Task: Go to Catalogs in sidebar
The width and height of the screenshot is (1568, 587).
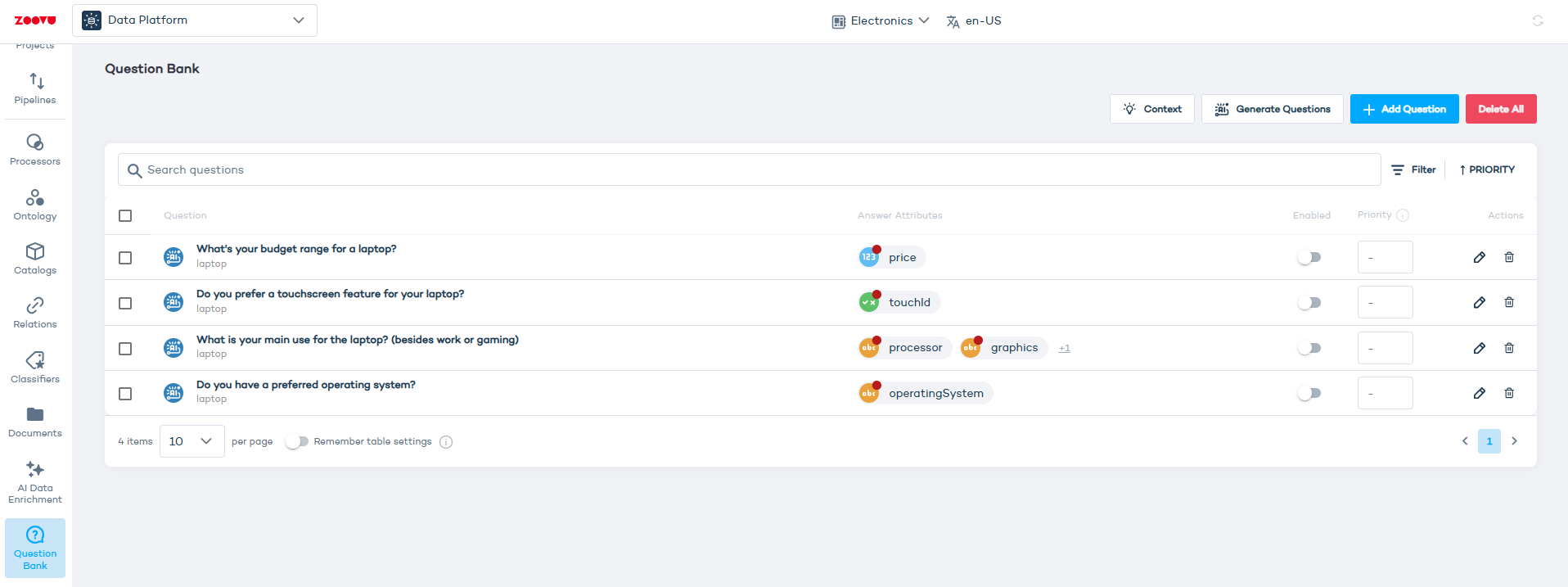Action: pos(35,259)
